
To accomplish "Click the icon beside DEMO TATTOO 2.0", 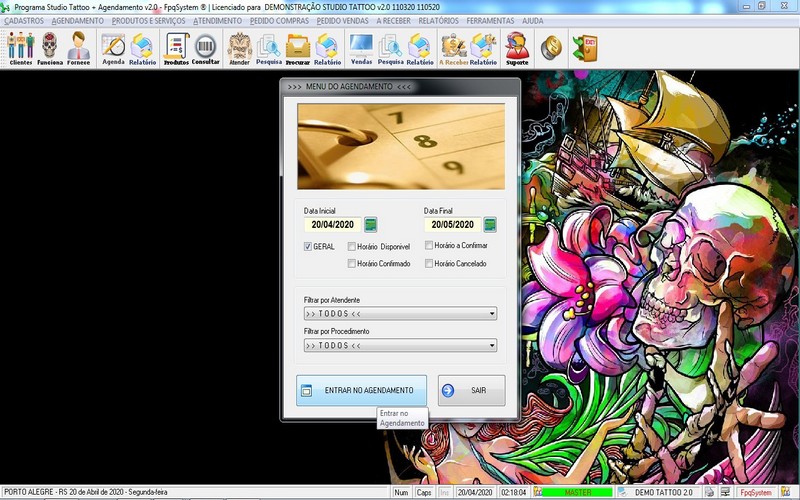I will tap(622, 492).
